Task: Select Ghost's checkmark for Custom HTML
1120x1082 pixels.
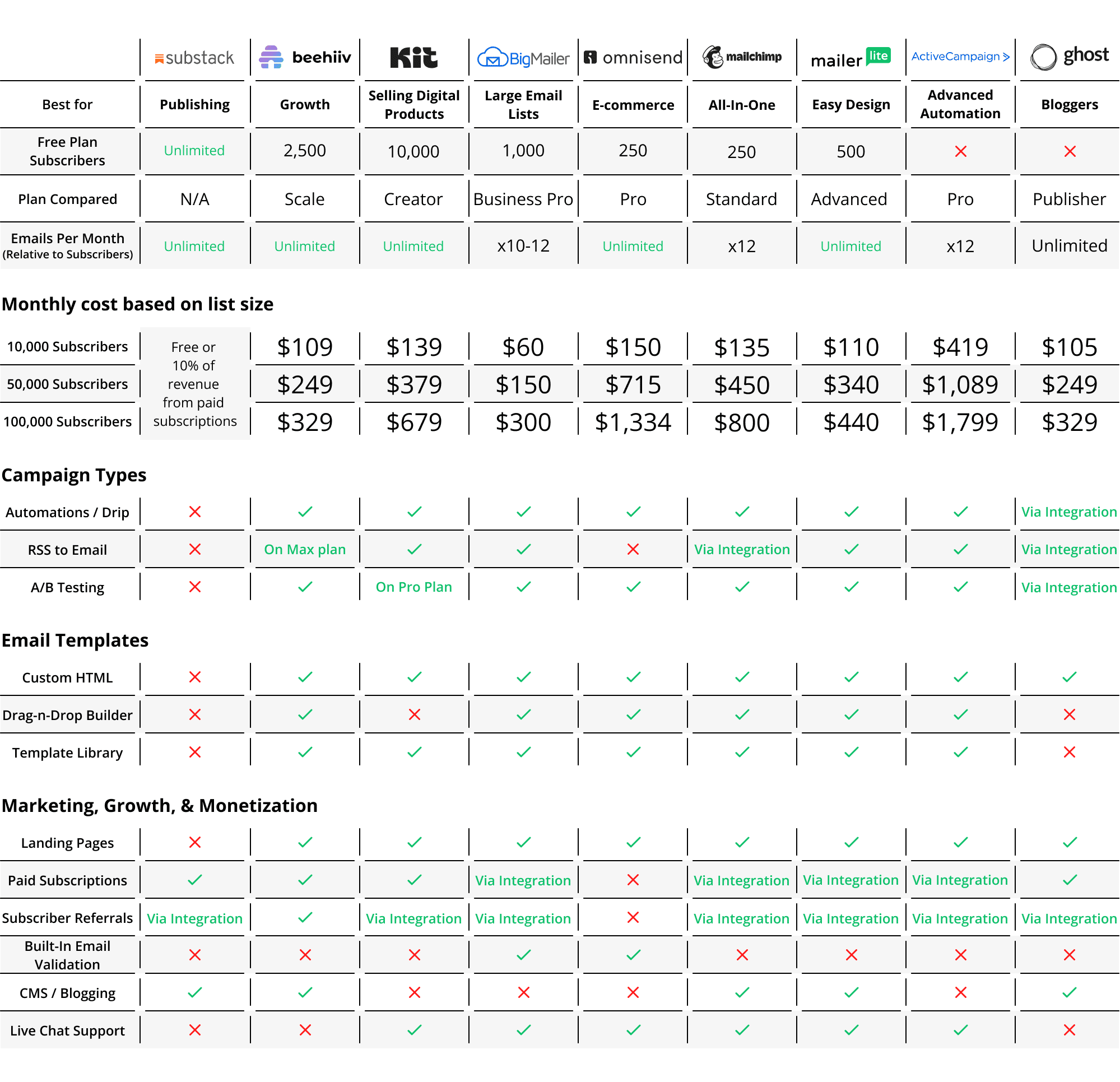Action: (x=1068, y=677)
